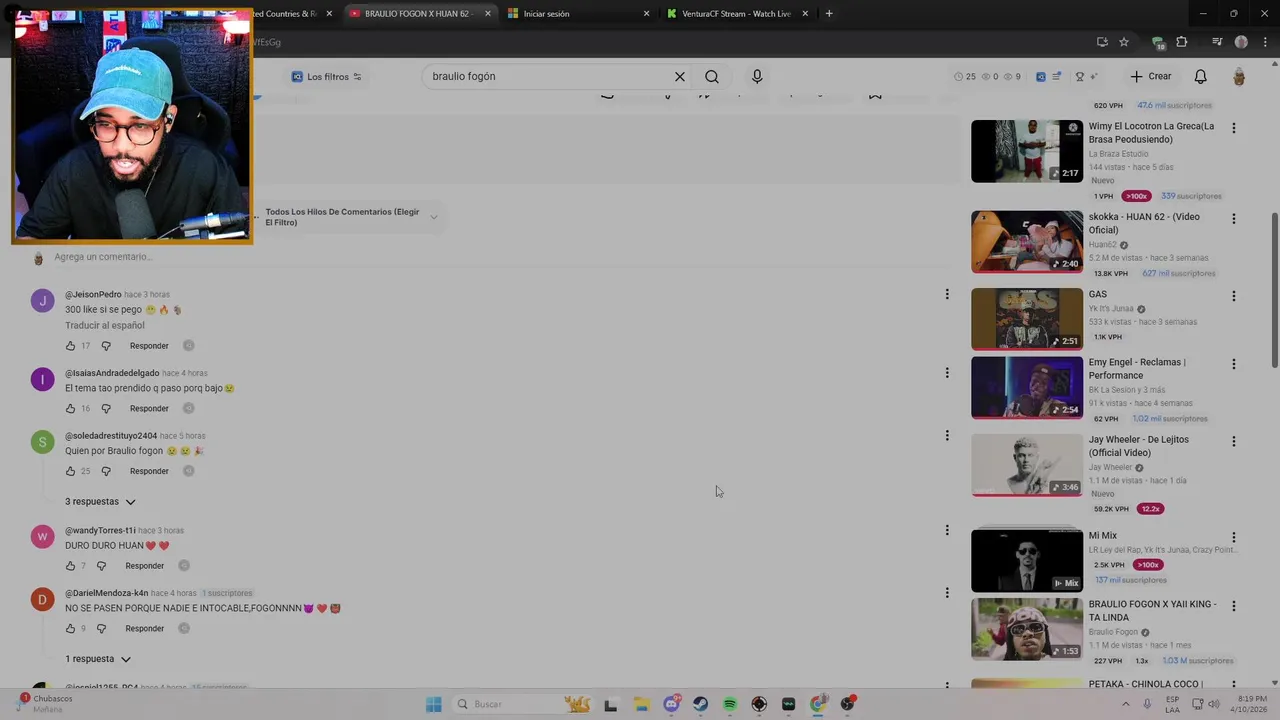Open a new browser tab
Screen dimensions: 1280x720
coord(829,14)
